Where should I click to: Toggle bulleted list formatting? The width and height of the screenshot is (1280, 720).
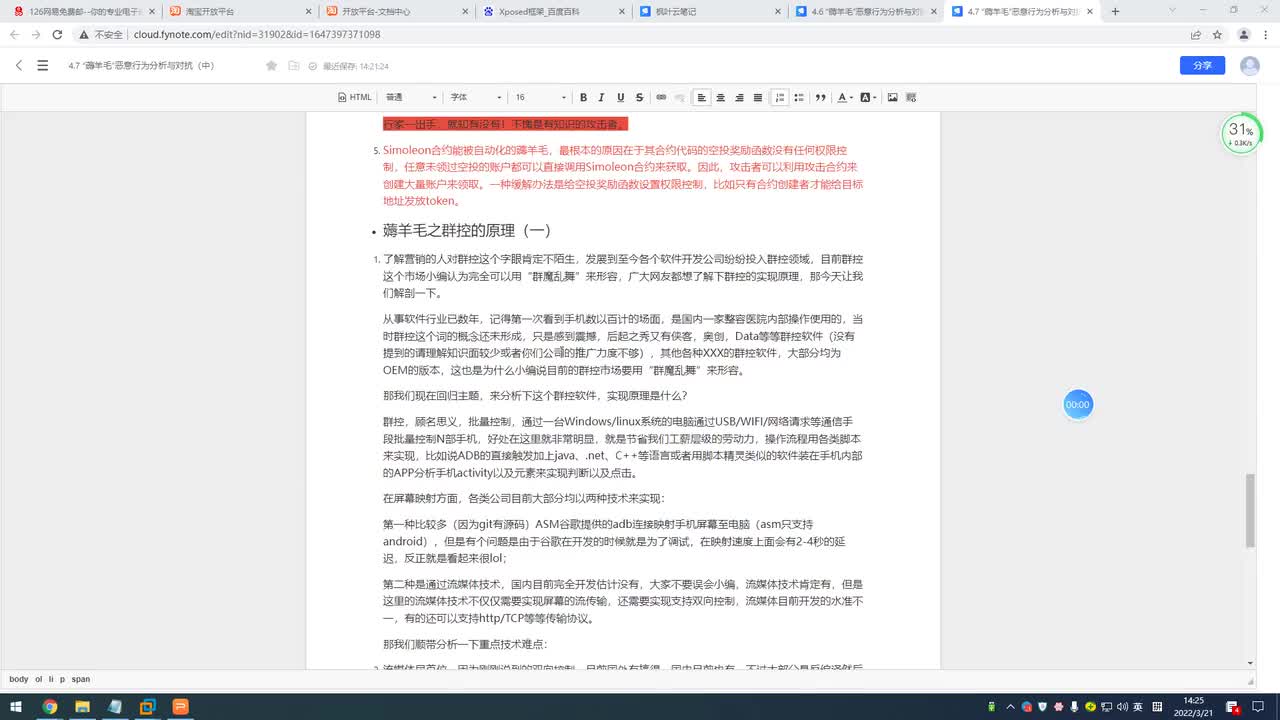coord(798,97)
